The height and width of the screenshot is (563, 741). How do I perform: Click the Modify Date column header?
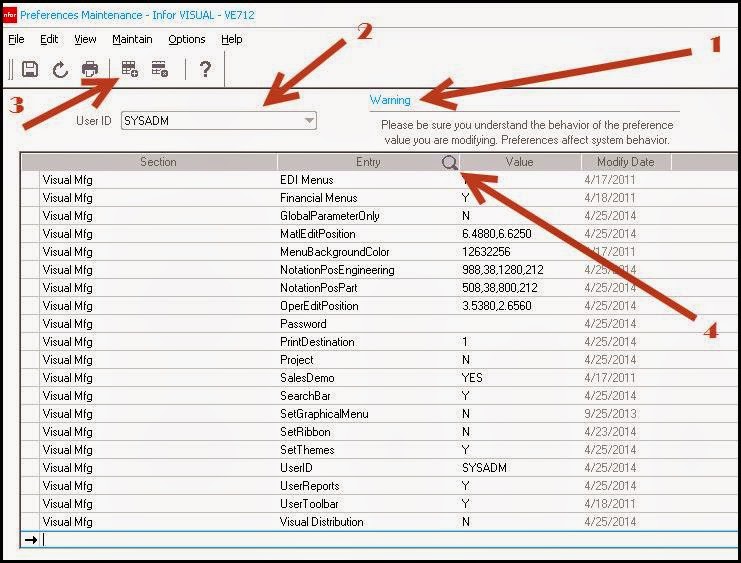[x=626, y=162]
